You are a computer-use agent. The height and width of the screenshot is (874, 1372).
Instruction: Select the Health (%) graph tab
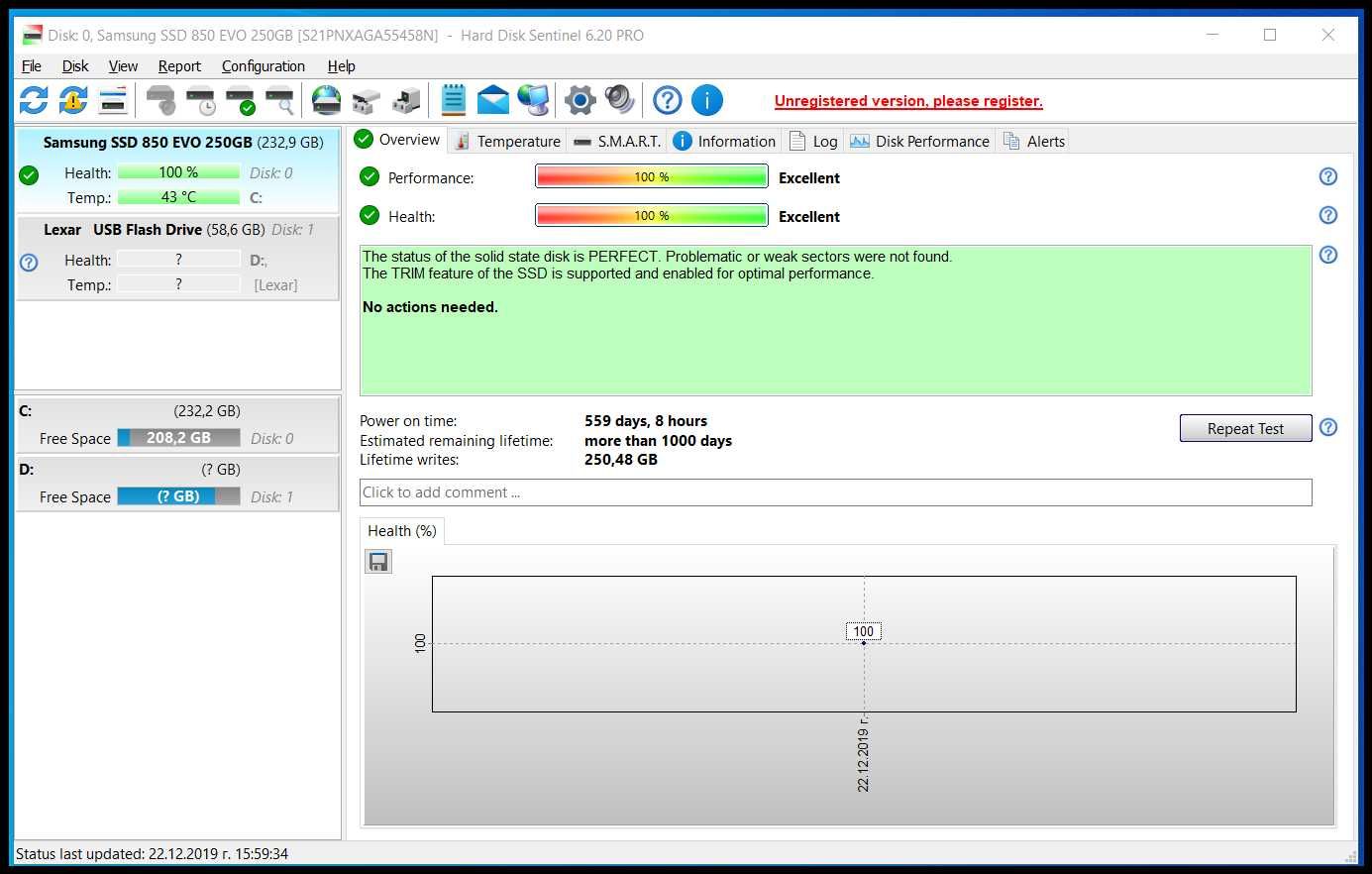tap(402, 531)
